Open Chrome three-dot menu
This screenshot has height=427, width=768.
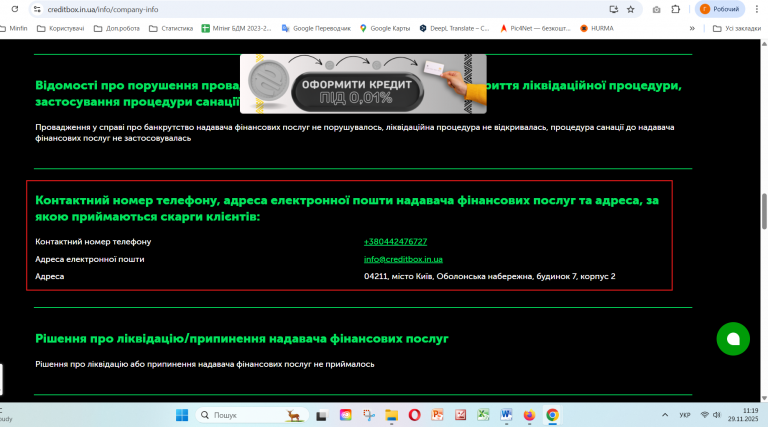pos(757,9)
